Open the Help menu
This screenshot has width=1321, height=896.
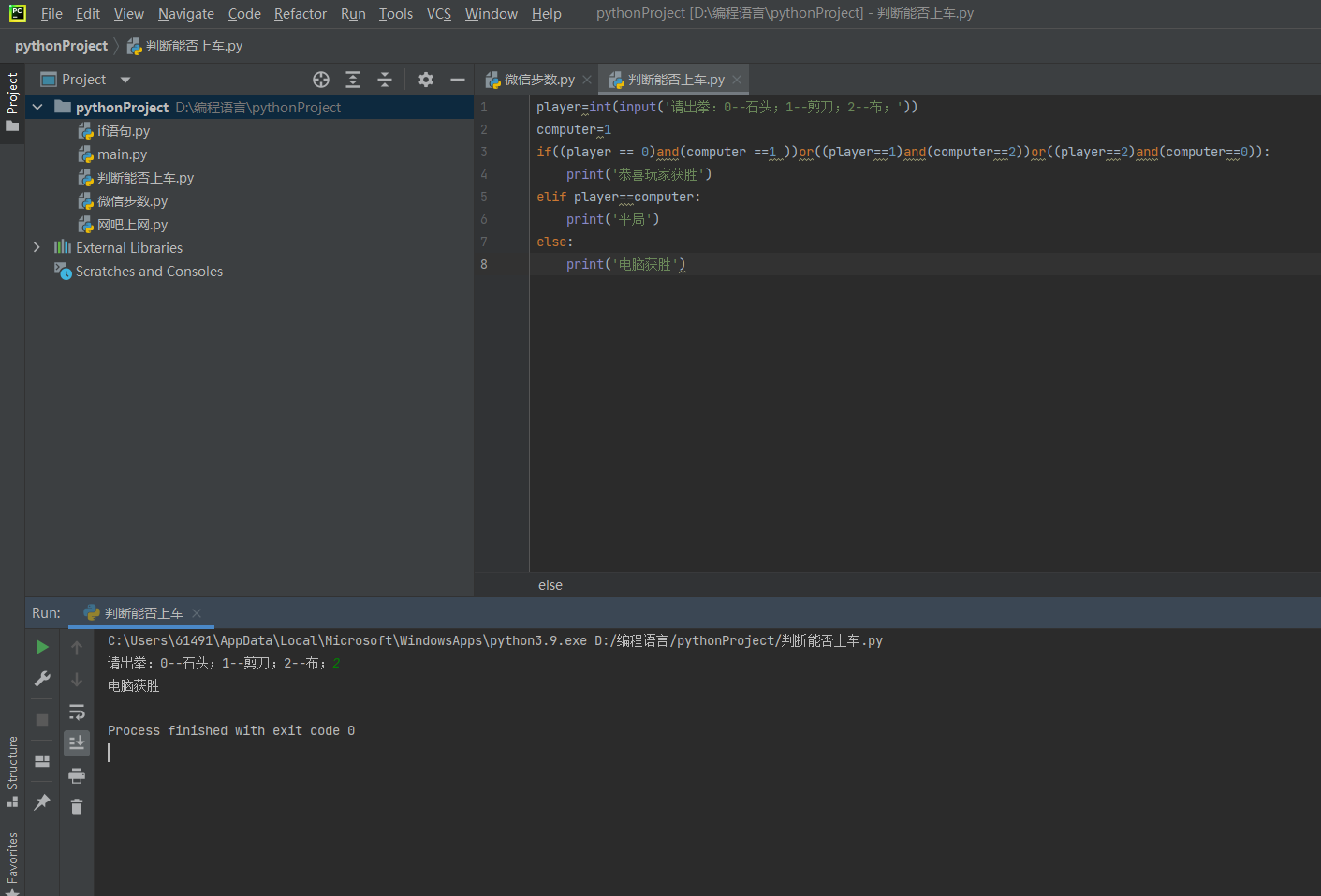(x=547, y=14)
